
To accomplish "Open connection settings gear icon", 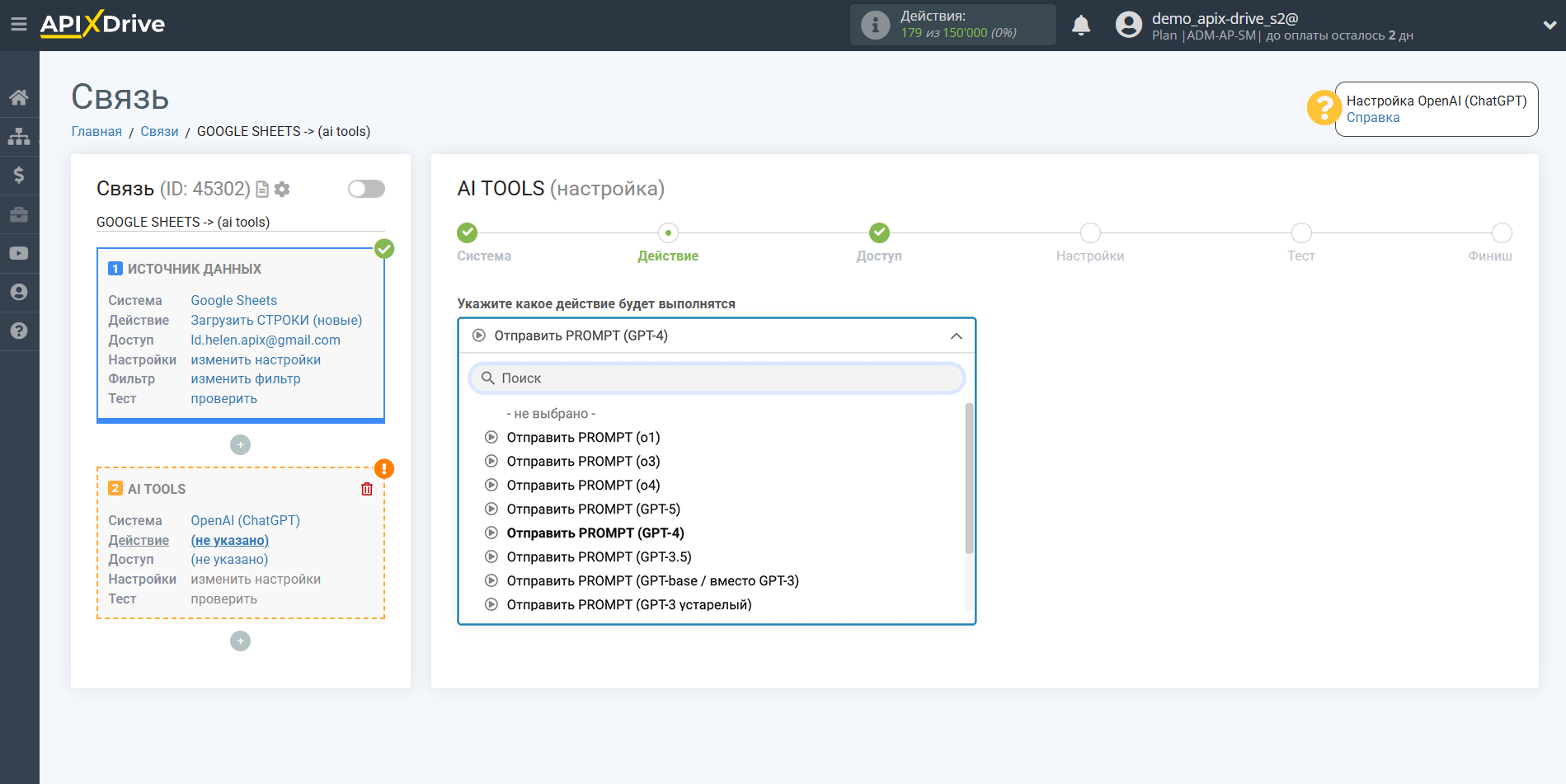I will tap(282, 190).
